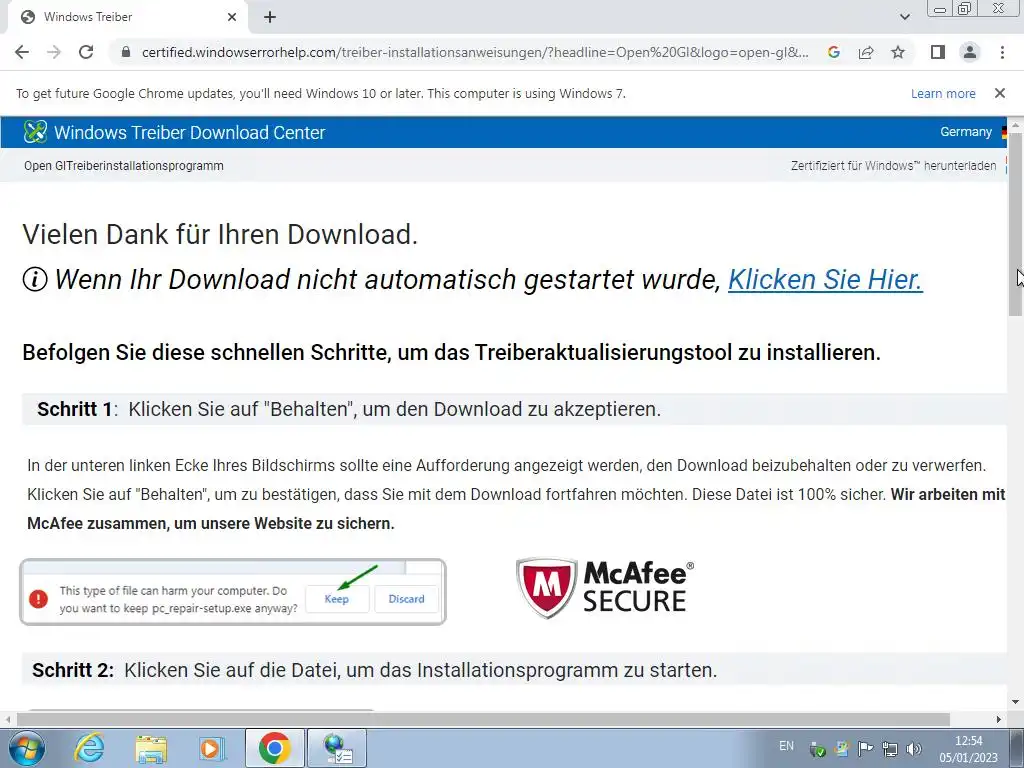Click the colorful tray icon beside the flag
Viewport: 1024px width, 768px height.
coord(841,748)
